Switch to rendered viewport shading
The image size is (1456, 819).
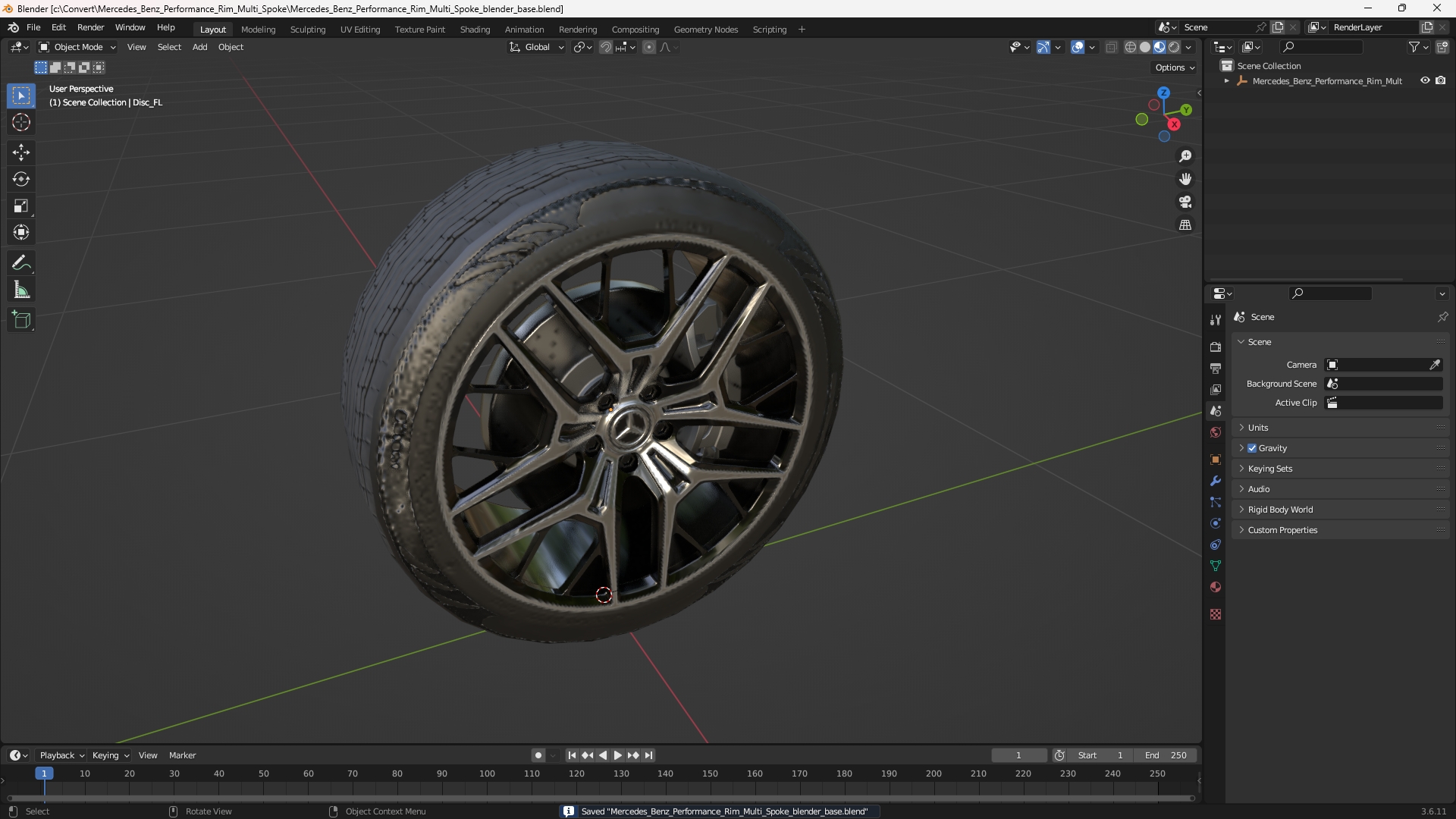click(x=1174, y=47)
